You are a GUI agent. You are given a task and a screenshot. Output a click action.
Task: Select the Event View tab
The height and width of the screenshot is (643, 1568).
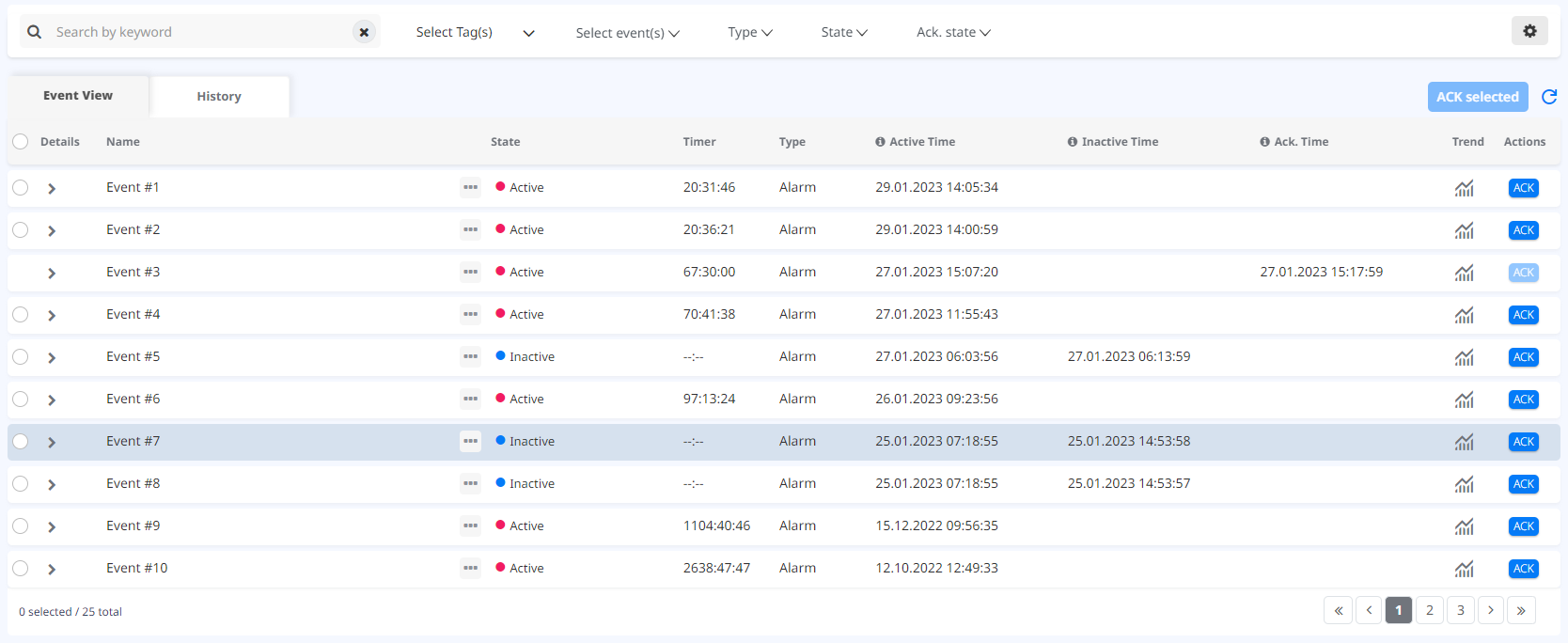(78, 96)
